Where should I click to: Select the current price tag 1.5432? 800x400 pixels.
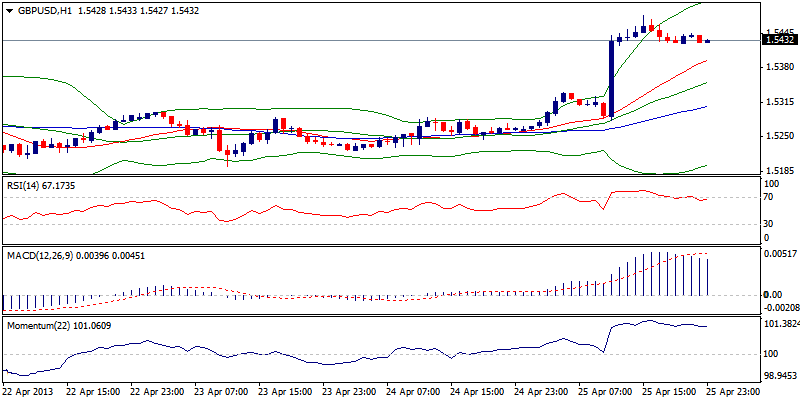click(778, 40)
